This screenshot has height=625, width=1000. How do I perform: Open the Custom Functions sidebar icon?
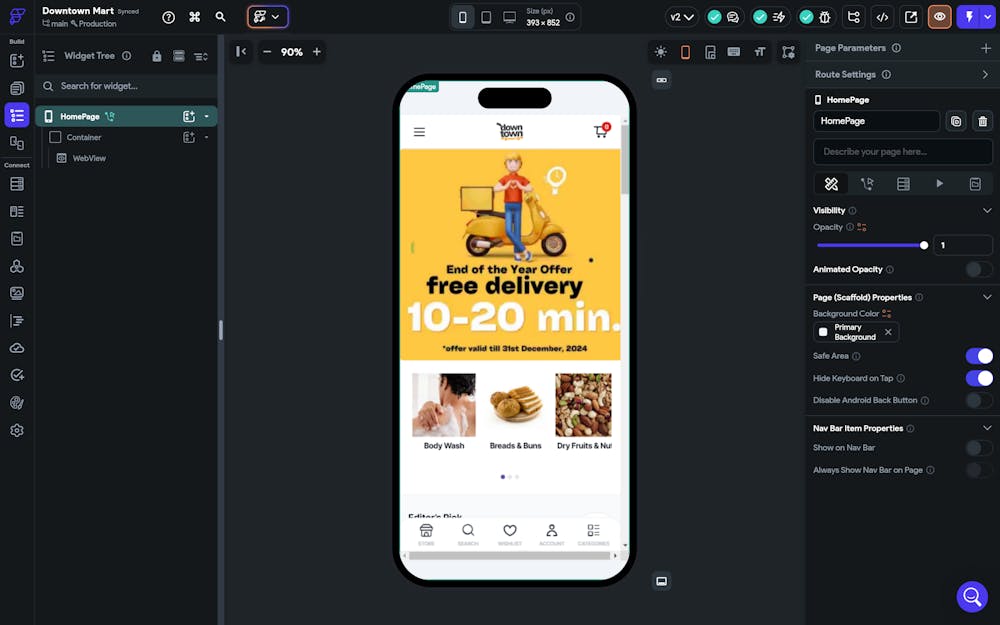[17, 321]
